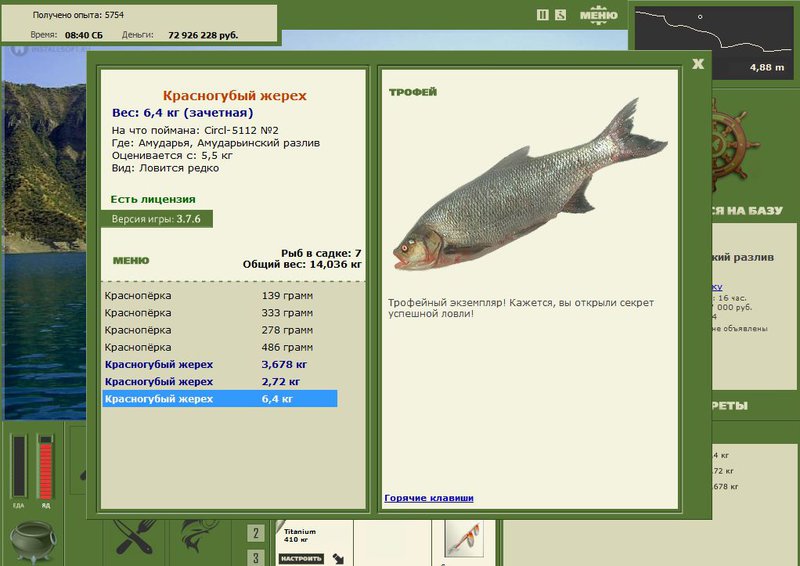Image resolution: width=800 pixels, height=566 pixels.
Task: Click the diagonal arrow beside НАСТРОИТЬ
Action: [338, 558]
